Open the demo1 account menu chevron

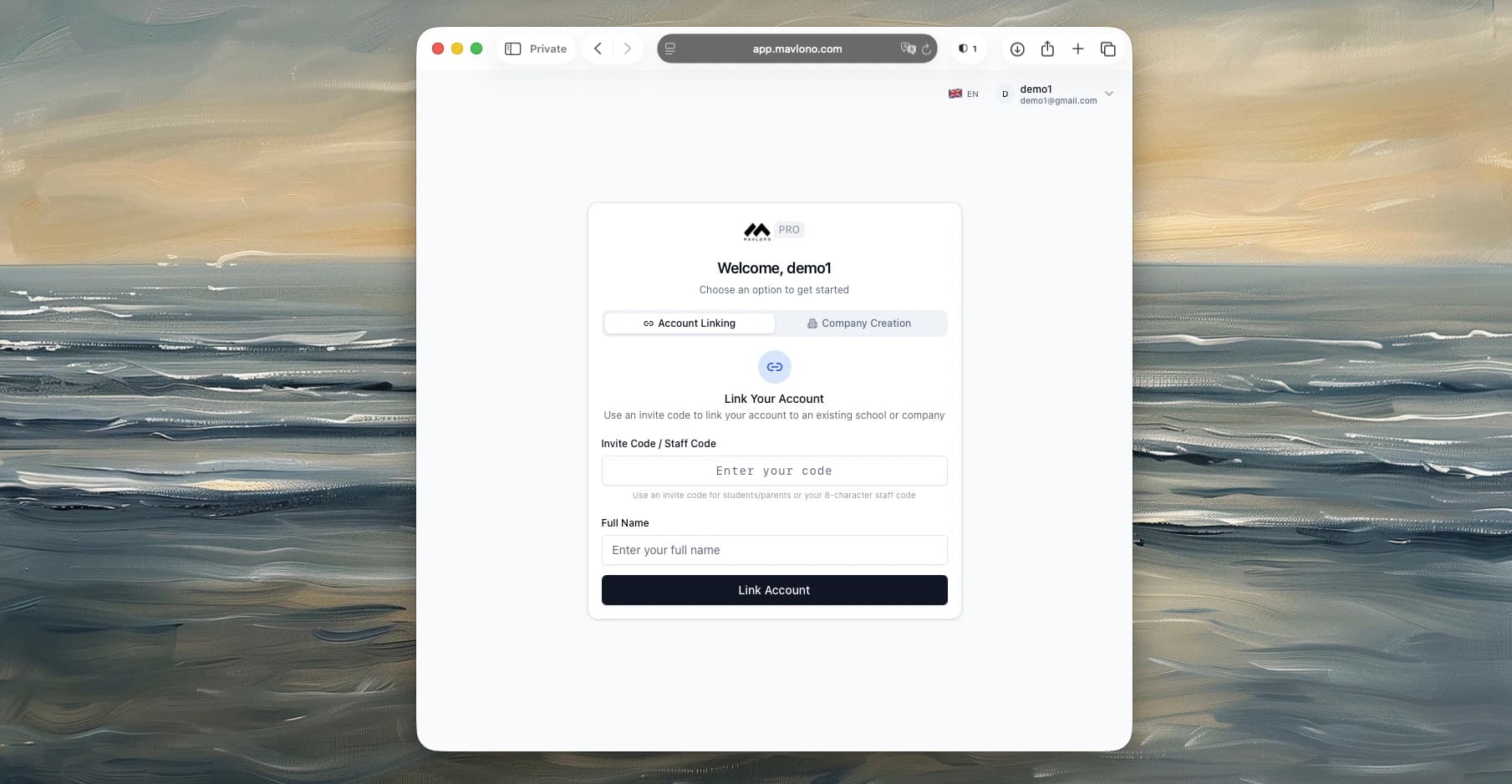[x=1109, y=94]
